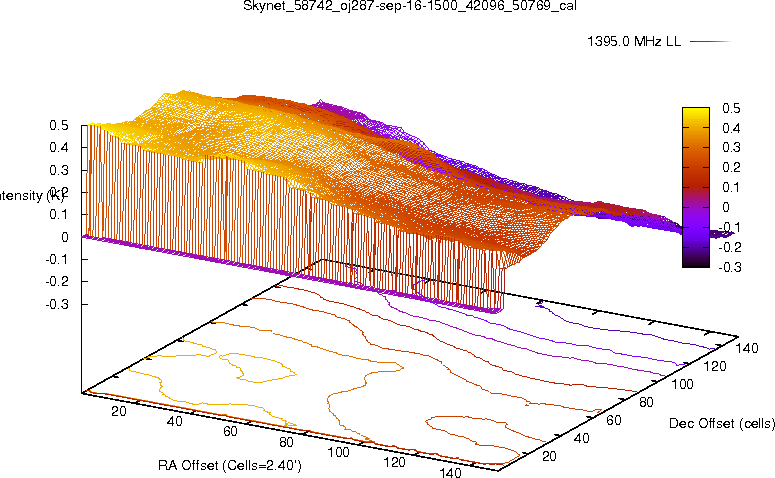Select the 0.3 label on the colorbar
This screenshot has width=775, height=478.
click(732, 147)
